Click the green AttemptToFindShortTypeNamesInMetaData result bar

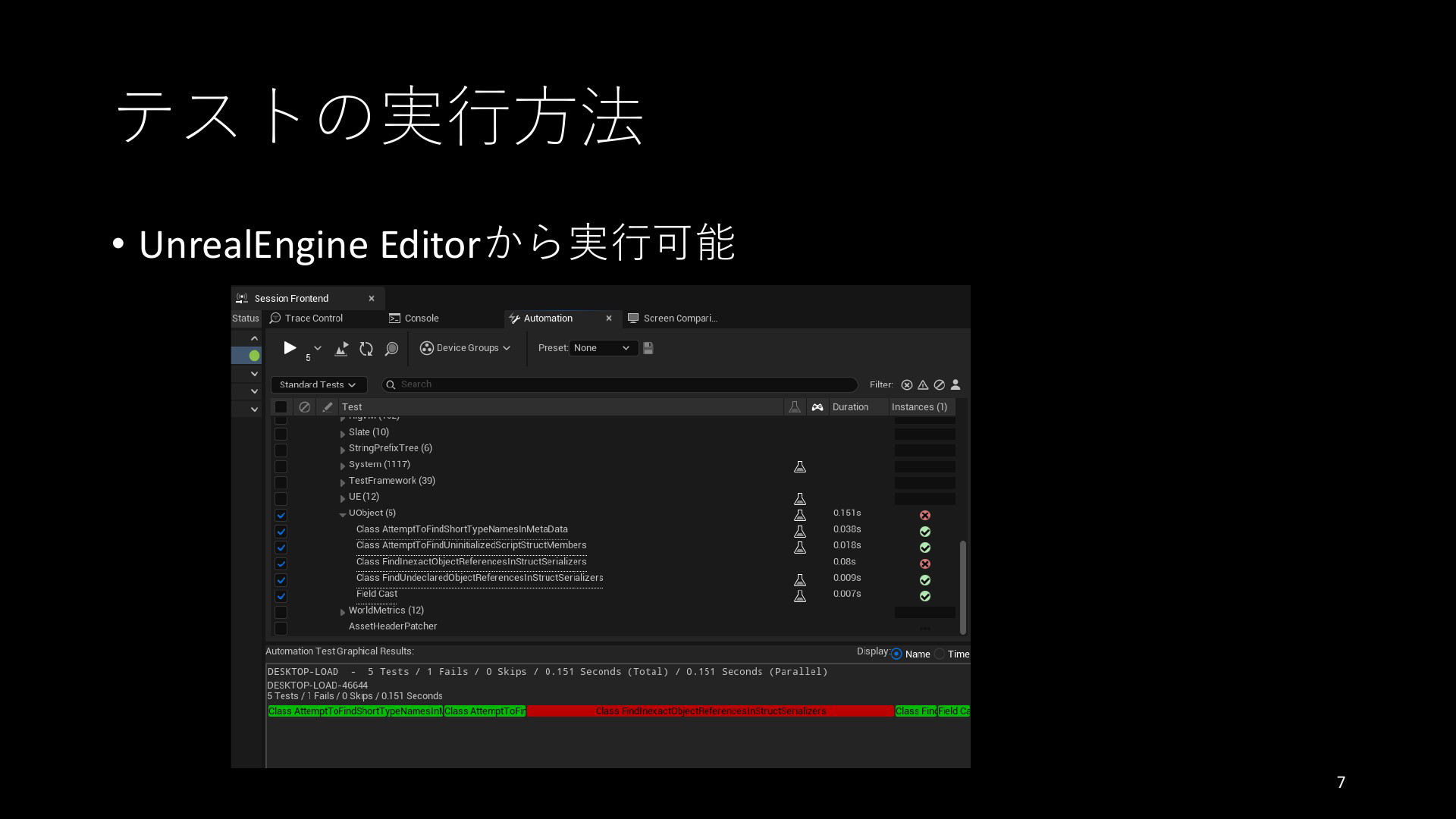tap(355, 711)
